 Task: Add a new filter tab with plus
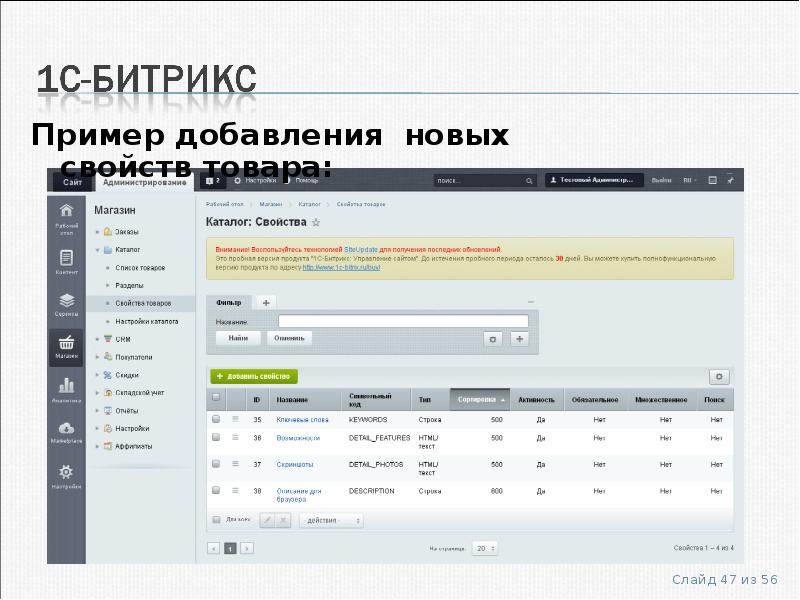click(x=266, y=303)
